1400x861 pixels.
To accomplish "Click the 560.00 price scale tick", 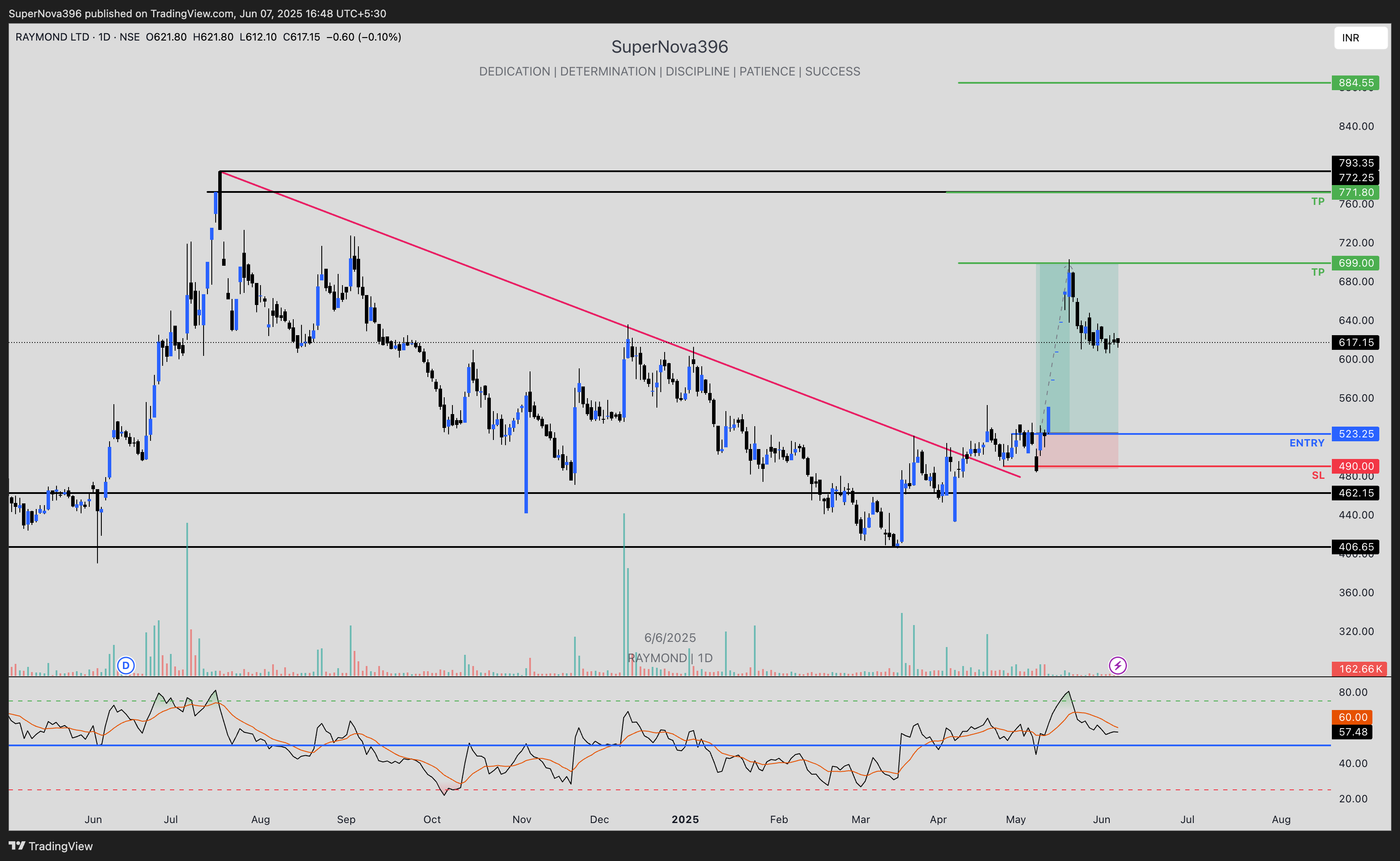I will click(1356, 398).
